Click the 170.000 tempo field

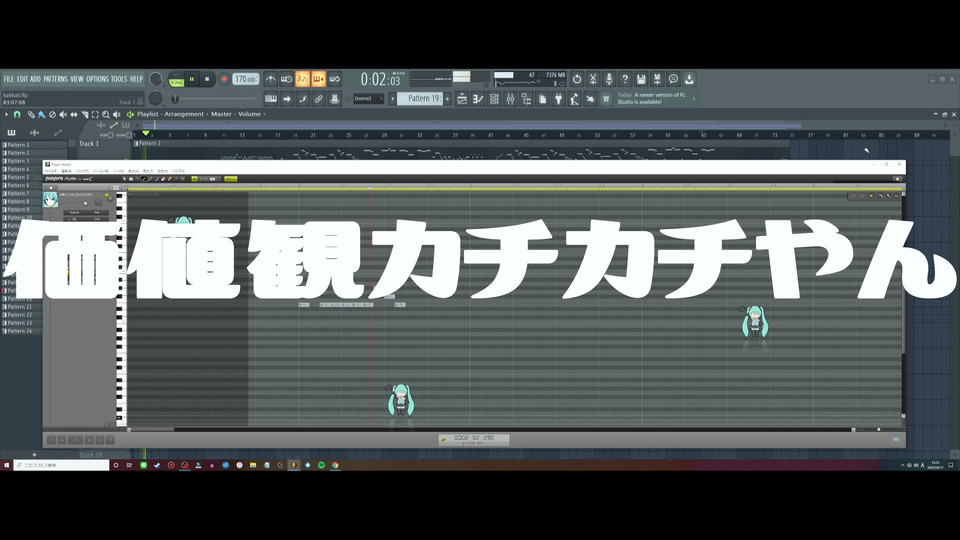point(246,79)
